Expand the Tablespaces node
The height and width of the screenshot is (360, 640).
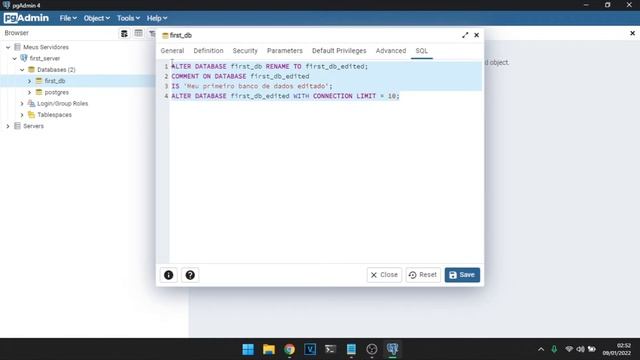(22, 115)
